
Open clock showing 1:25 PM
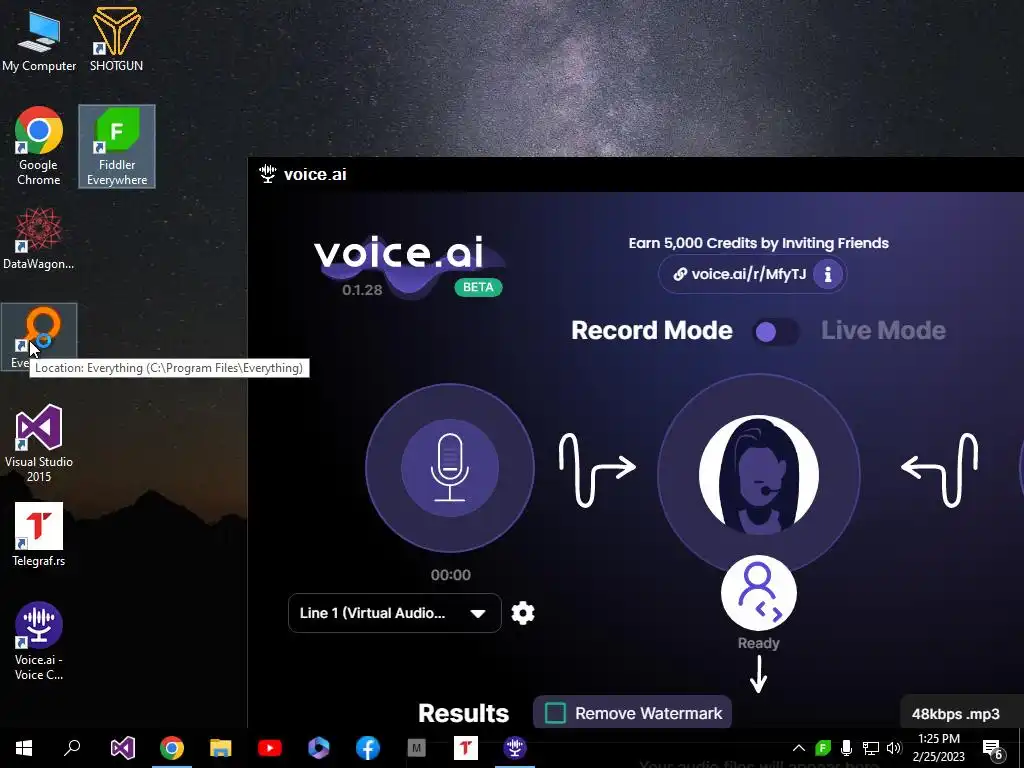938,748
